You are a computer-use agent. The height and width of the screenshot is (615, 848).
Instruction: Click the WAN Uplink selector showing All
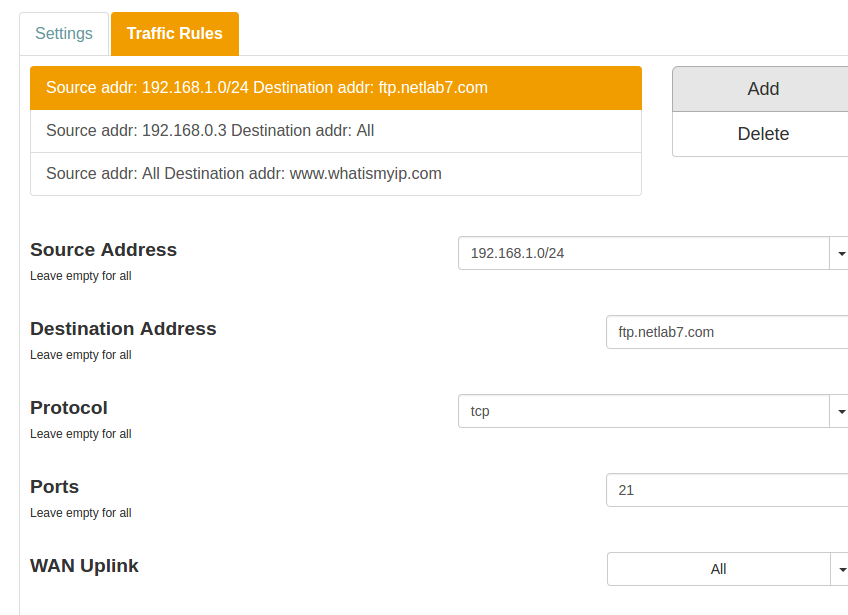(718, 569)
